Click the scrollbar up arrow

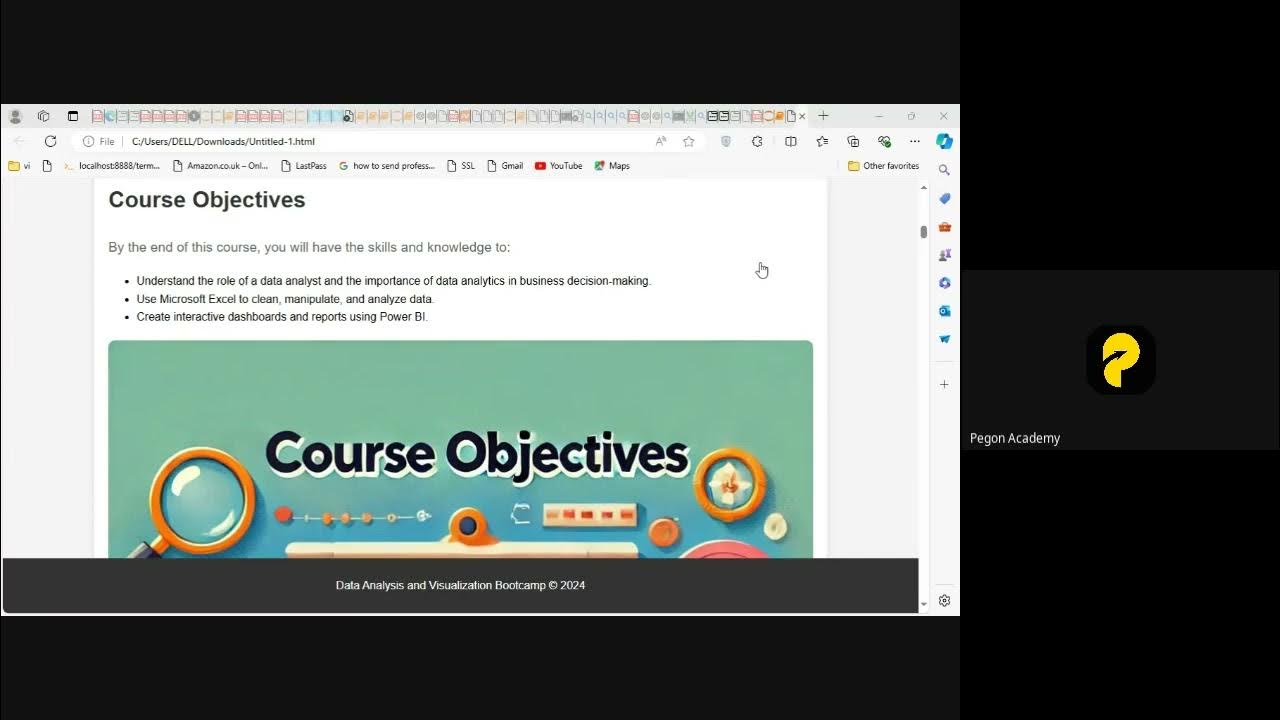tap(924, 187)
